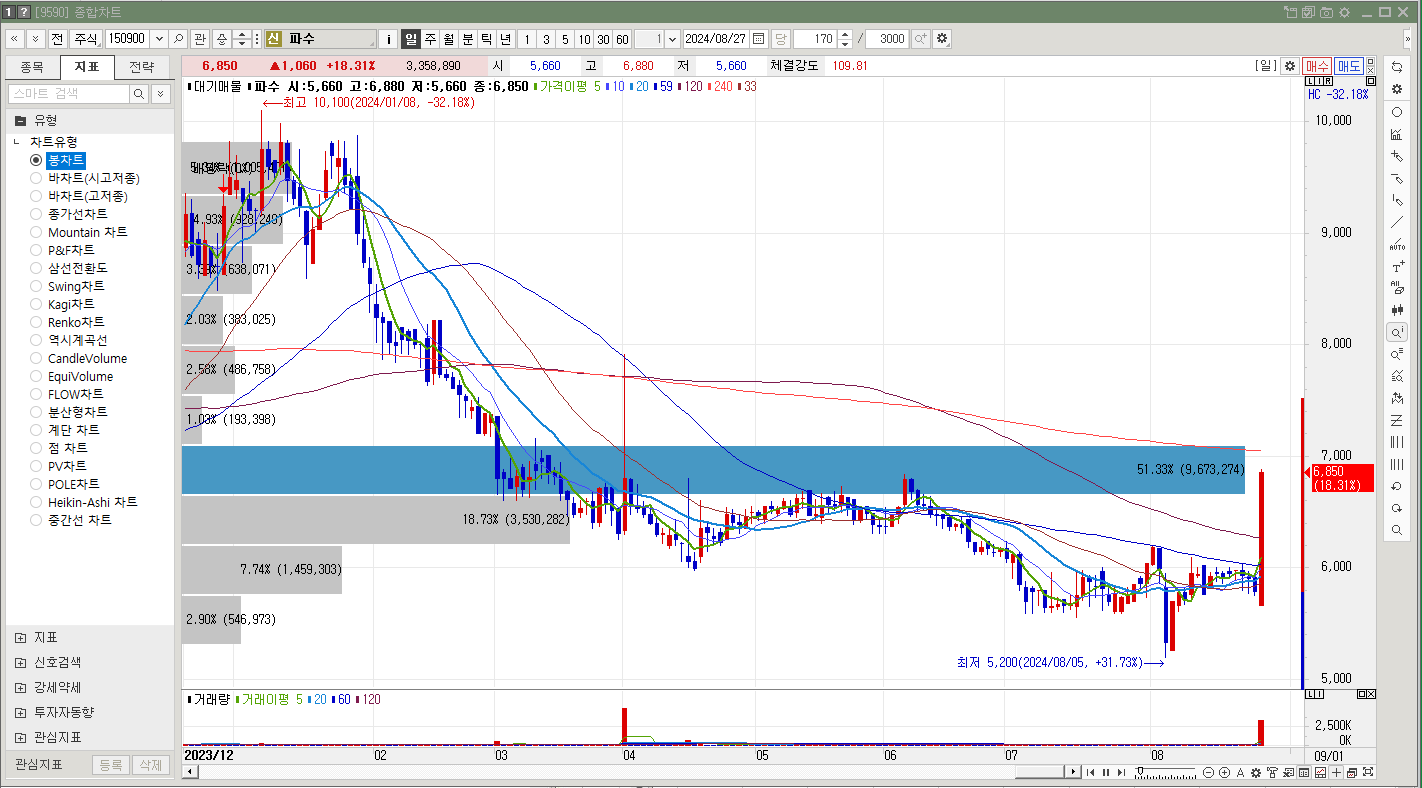The height and width of the screenshot is (788, 1422).
Task: Select the 30 interval button
Action: tap(603, 39)
